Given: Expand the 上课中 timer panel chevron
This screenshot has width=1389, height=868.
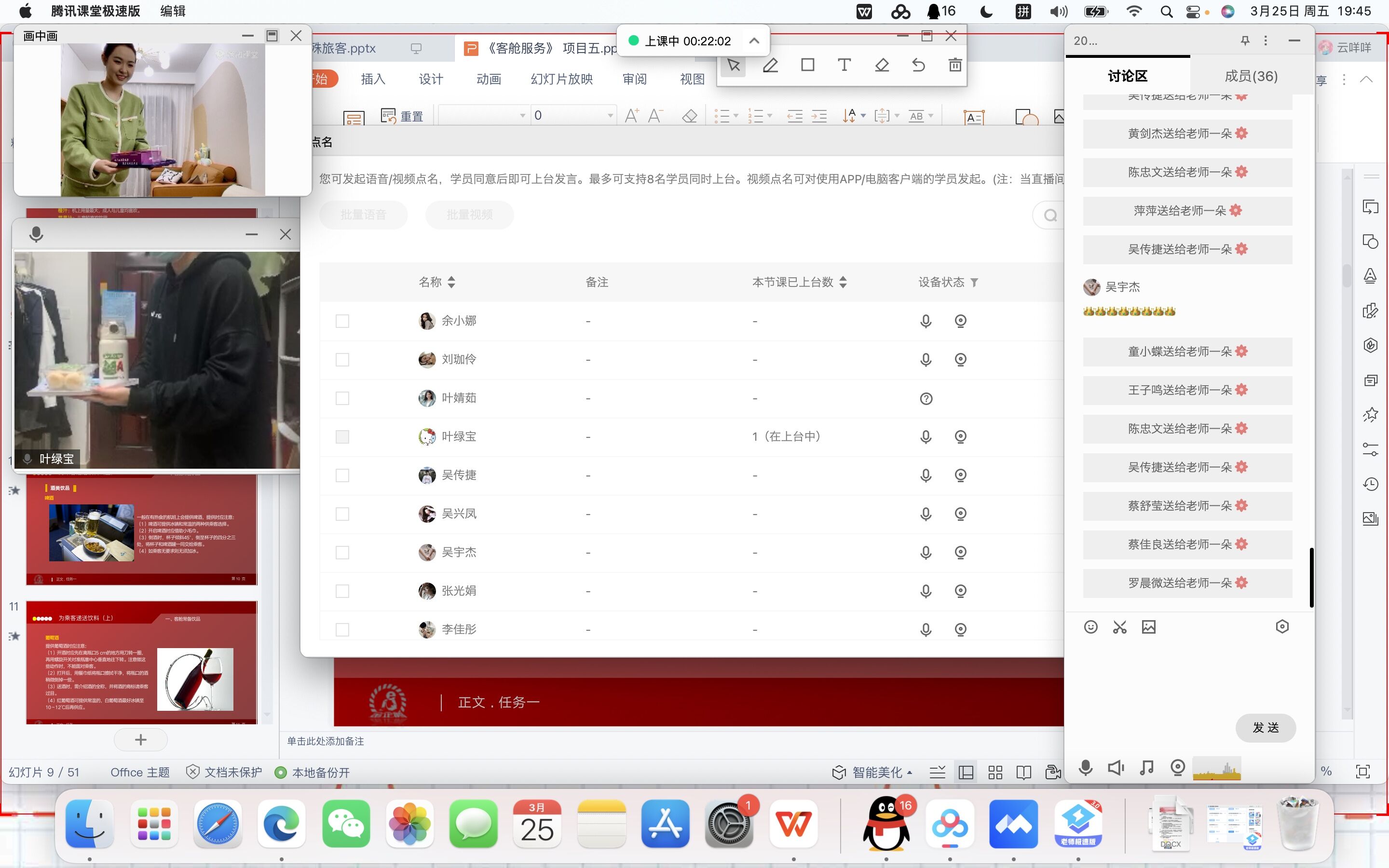Looking at the screenshot, I should (754, 41).
